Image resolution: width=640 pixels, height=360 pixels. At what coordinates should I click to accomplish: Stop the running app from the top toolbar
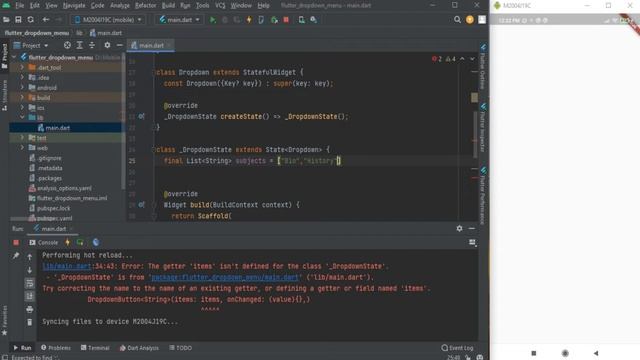[286, 20]
